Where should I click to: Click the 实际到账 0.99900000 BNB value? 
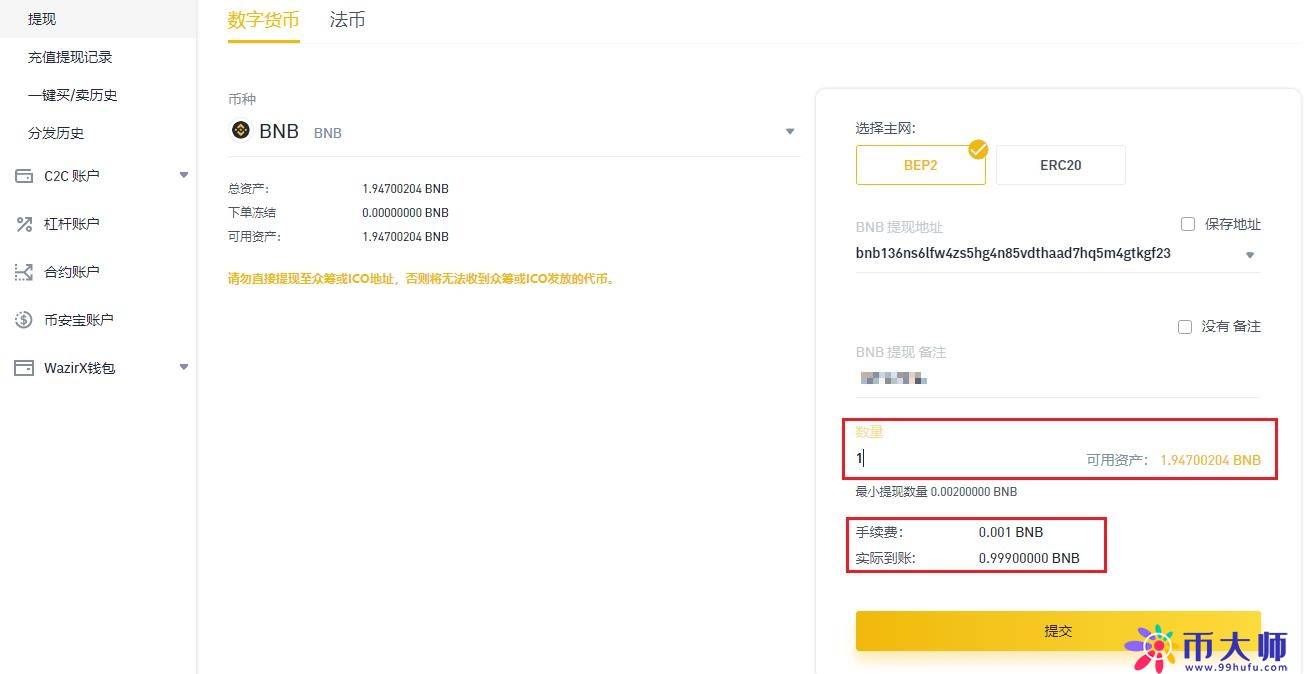[1029, 558]
